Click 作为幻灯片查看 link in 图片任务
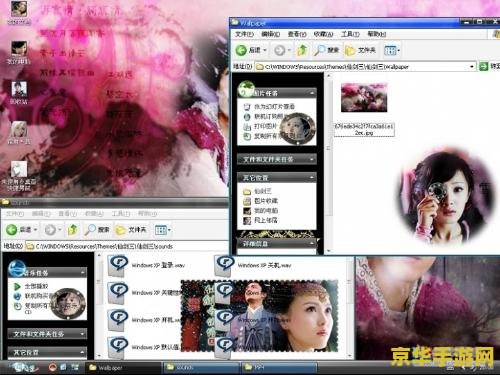Viewport: 500px width, 375px height. point(274,107)
